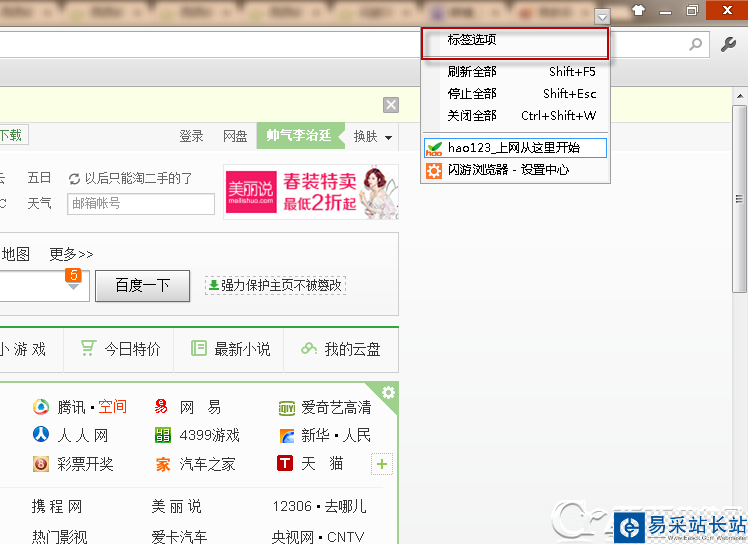
Task: Open the 美丽说 site link
Action: (x=177, y=506)
